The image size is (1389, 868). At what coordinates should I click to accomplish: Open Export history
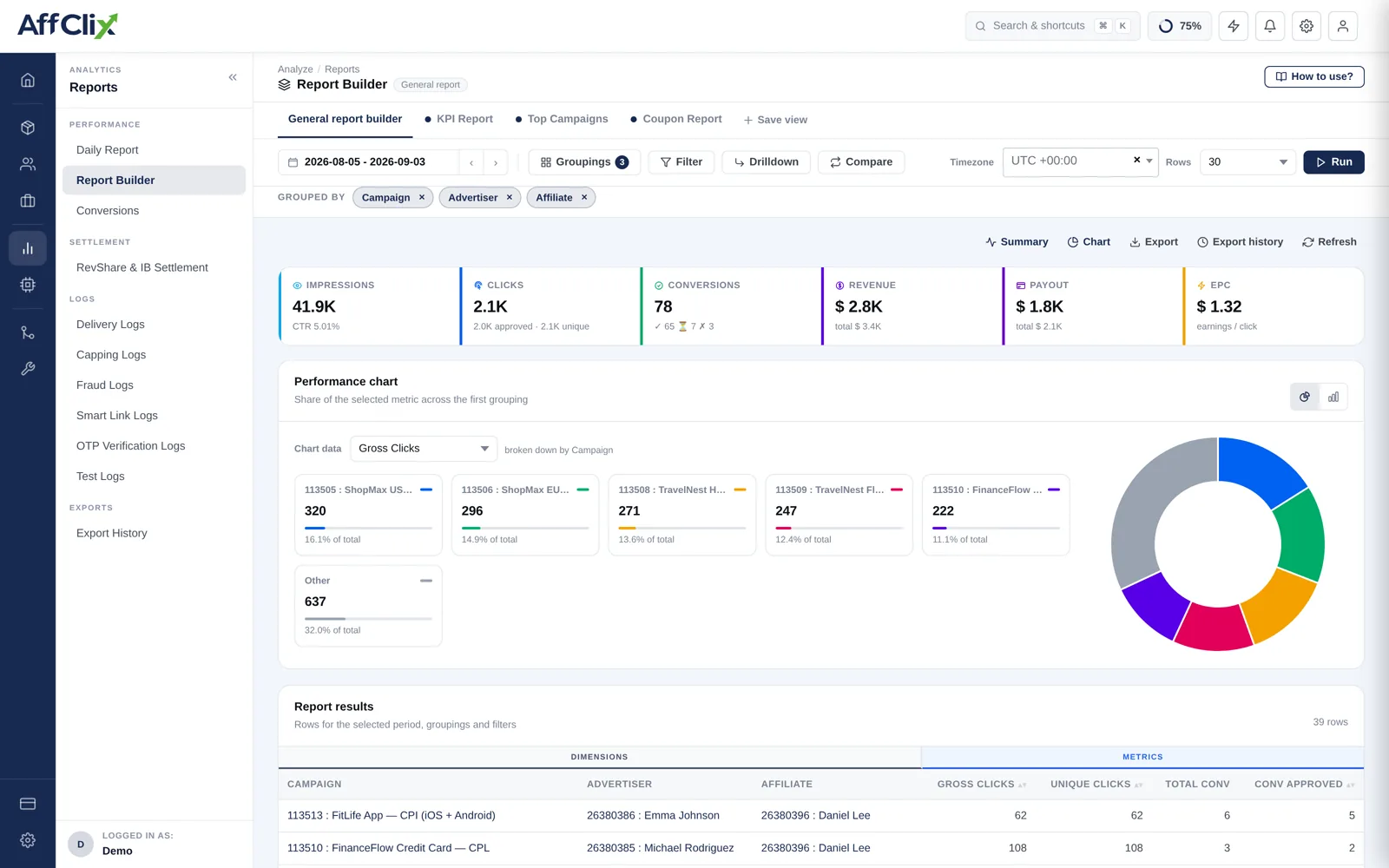[1240, 242]
